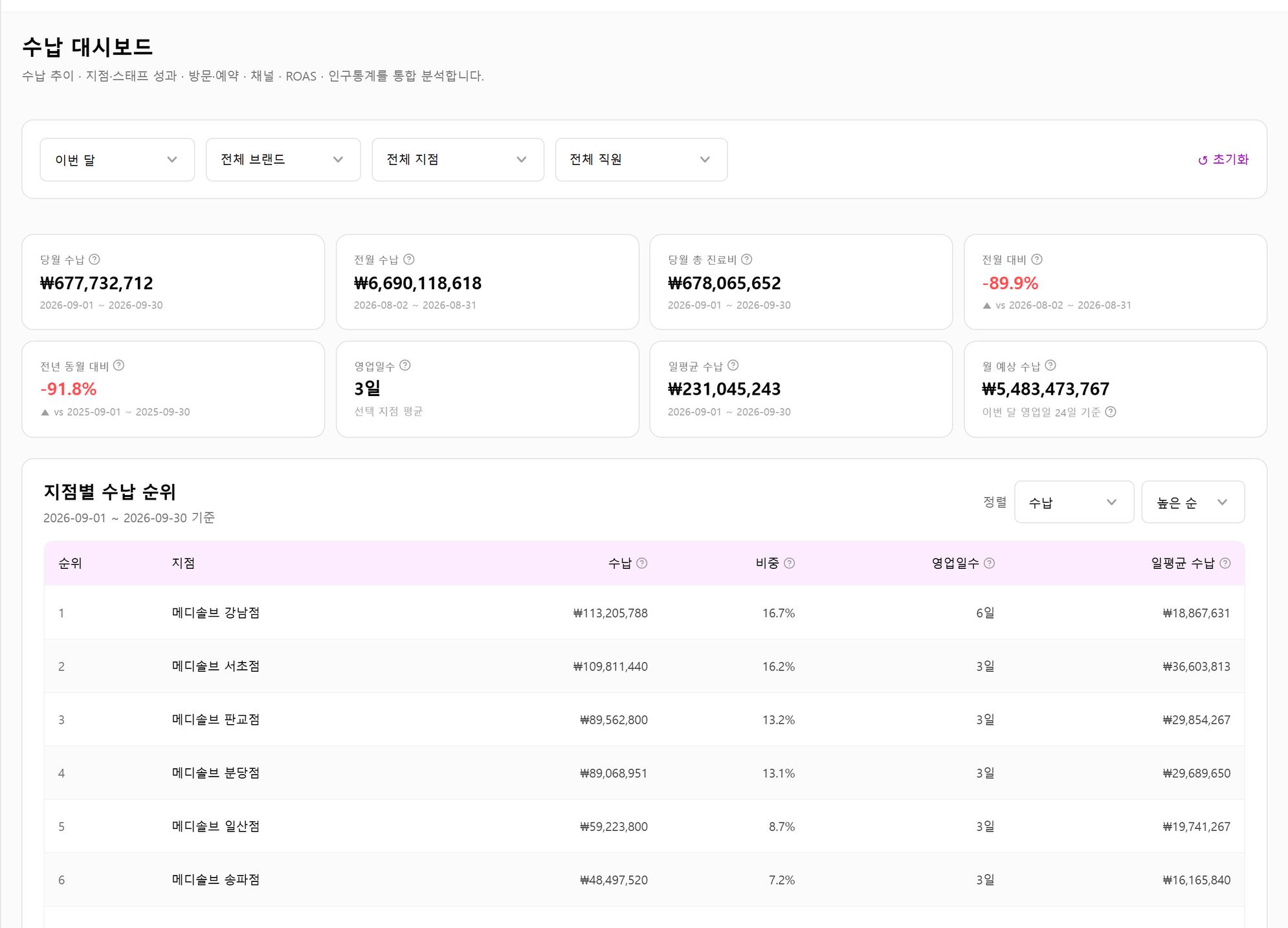Select the 메디솔브 일산점 row

tap(644, 826)
